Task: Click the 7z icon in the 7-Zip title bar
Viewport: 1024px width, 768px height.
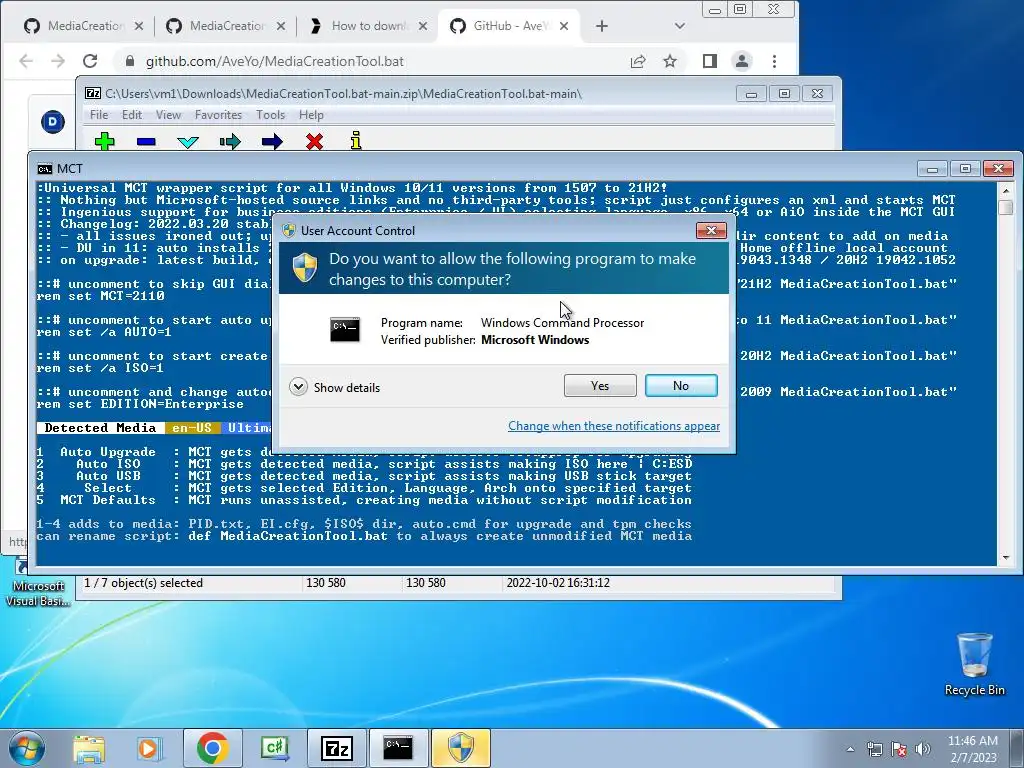Action: (93, 93)
